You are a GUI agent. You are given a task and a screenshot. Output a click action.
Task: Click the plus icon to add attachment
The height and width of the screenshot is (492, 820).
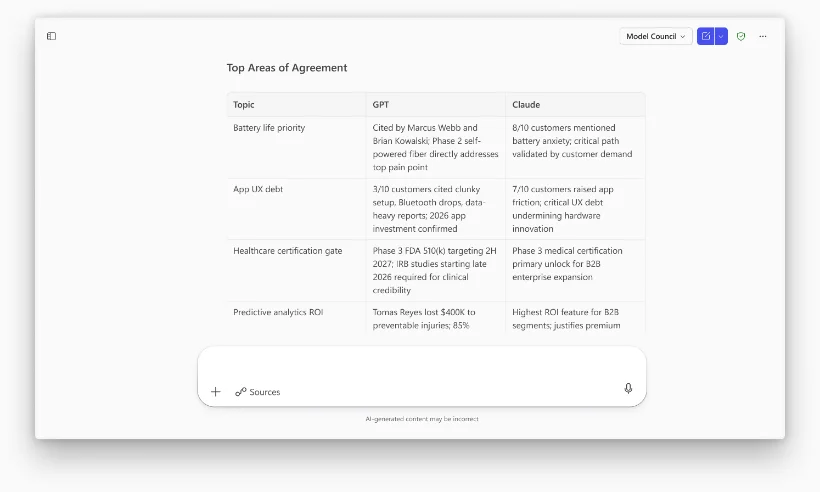point(215,391)
